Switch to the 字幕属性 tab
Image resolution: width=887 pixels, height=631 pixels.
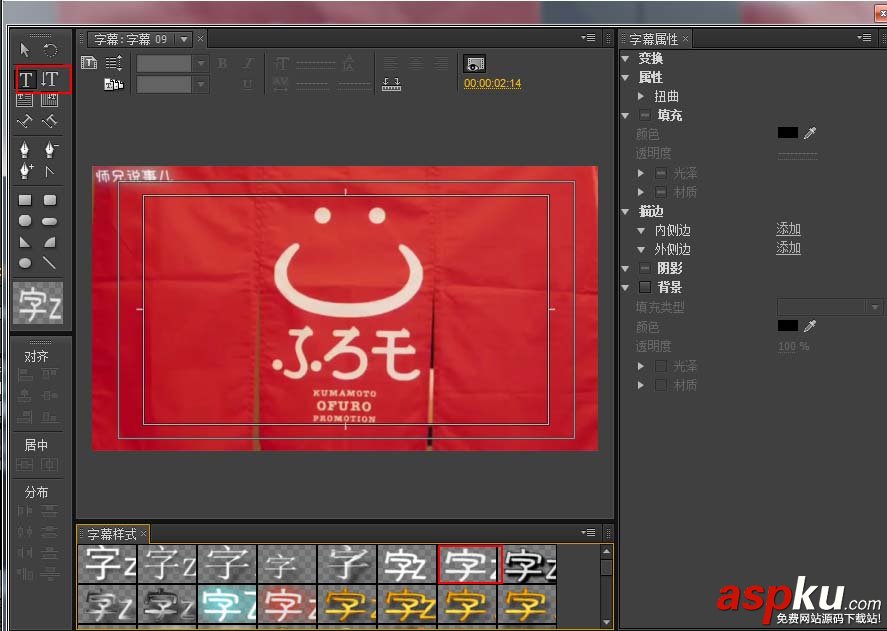pyautogui.click(x=653, y=39)
